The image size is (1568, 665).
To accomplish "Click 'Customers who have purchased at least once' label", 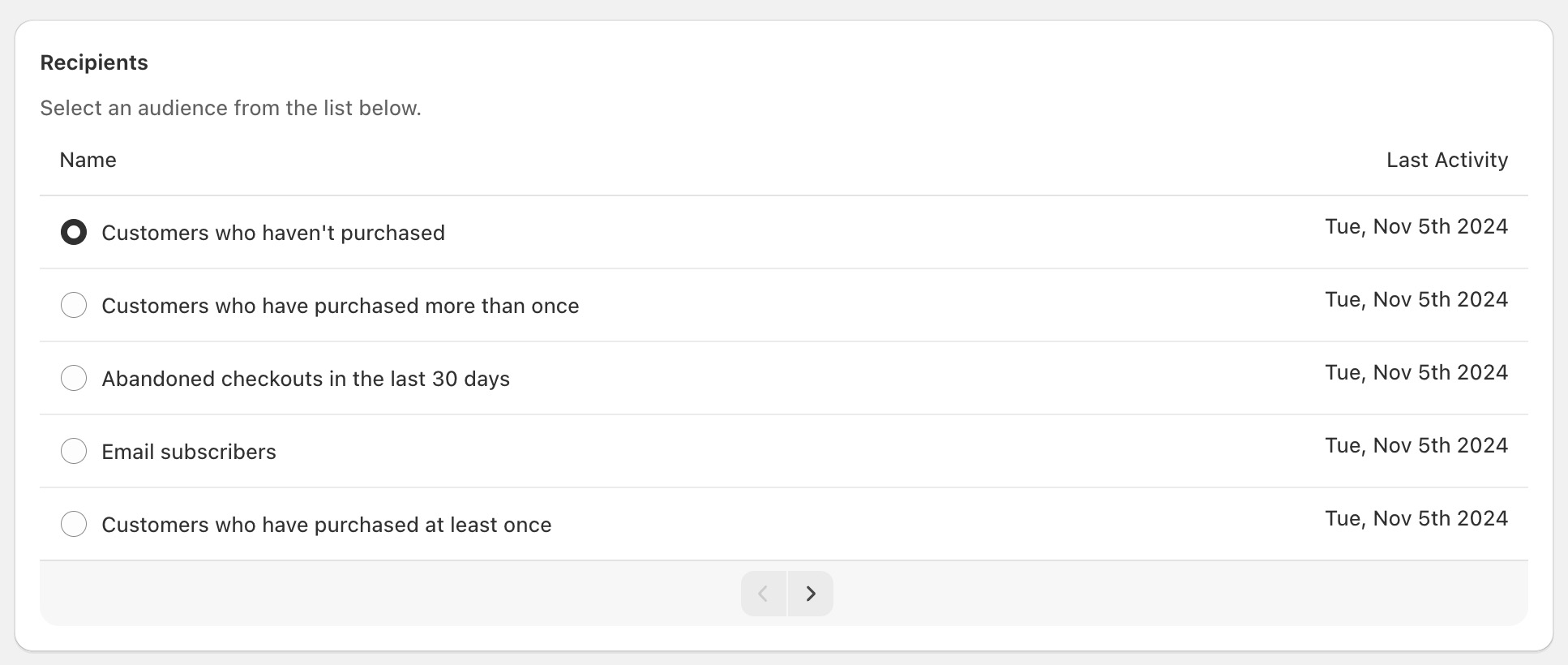I will tap(327, 525).
